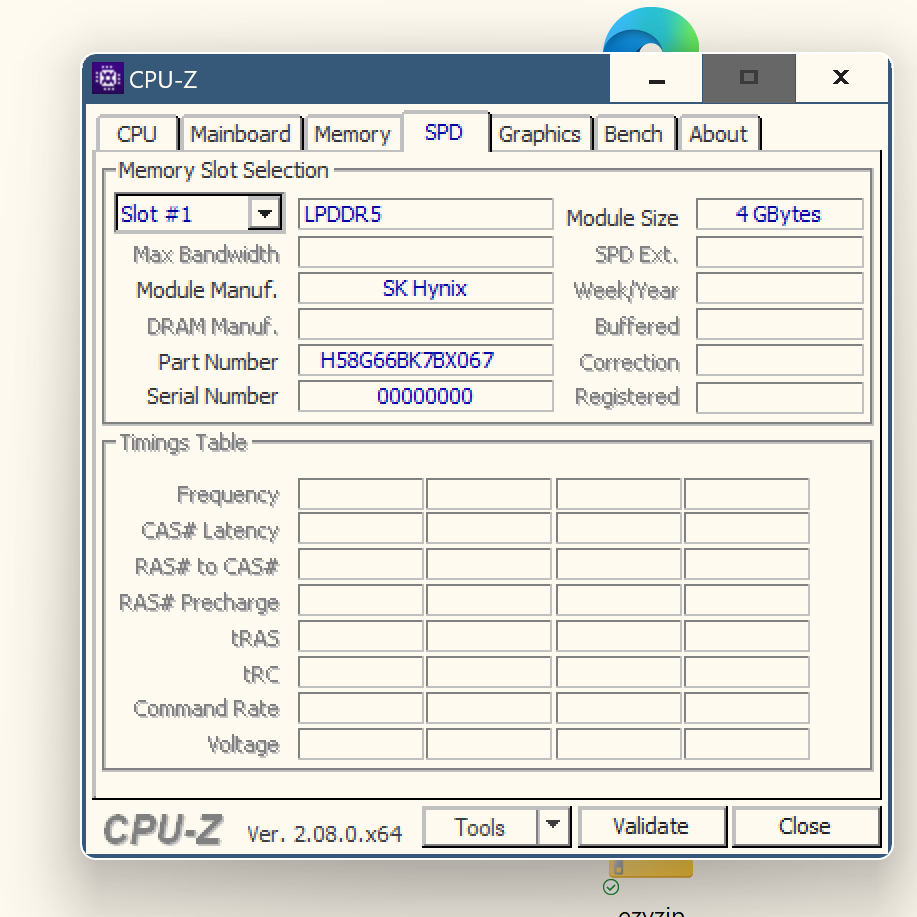
Task: Click the Close button
Action: point(805,827)
